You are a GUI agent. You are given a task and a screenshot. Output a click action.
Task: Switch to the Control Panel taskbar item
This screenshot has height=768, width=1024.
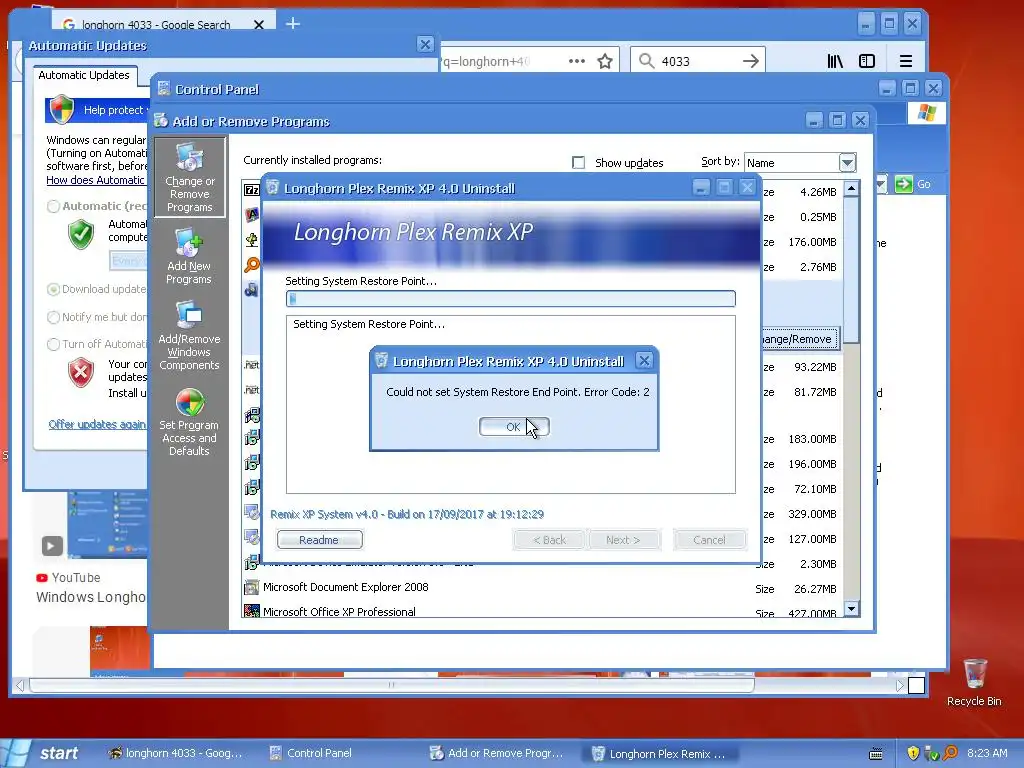[312, 753]
